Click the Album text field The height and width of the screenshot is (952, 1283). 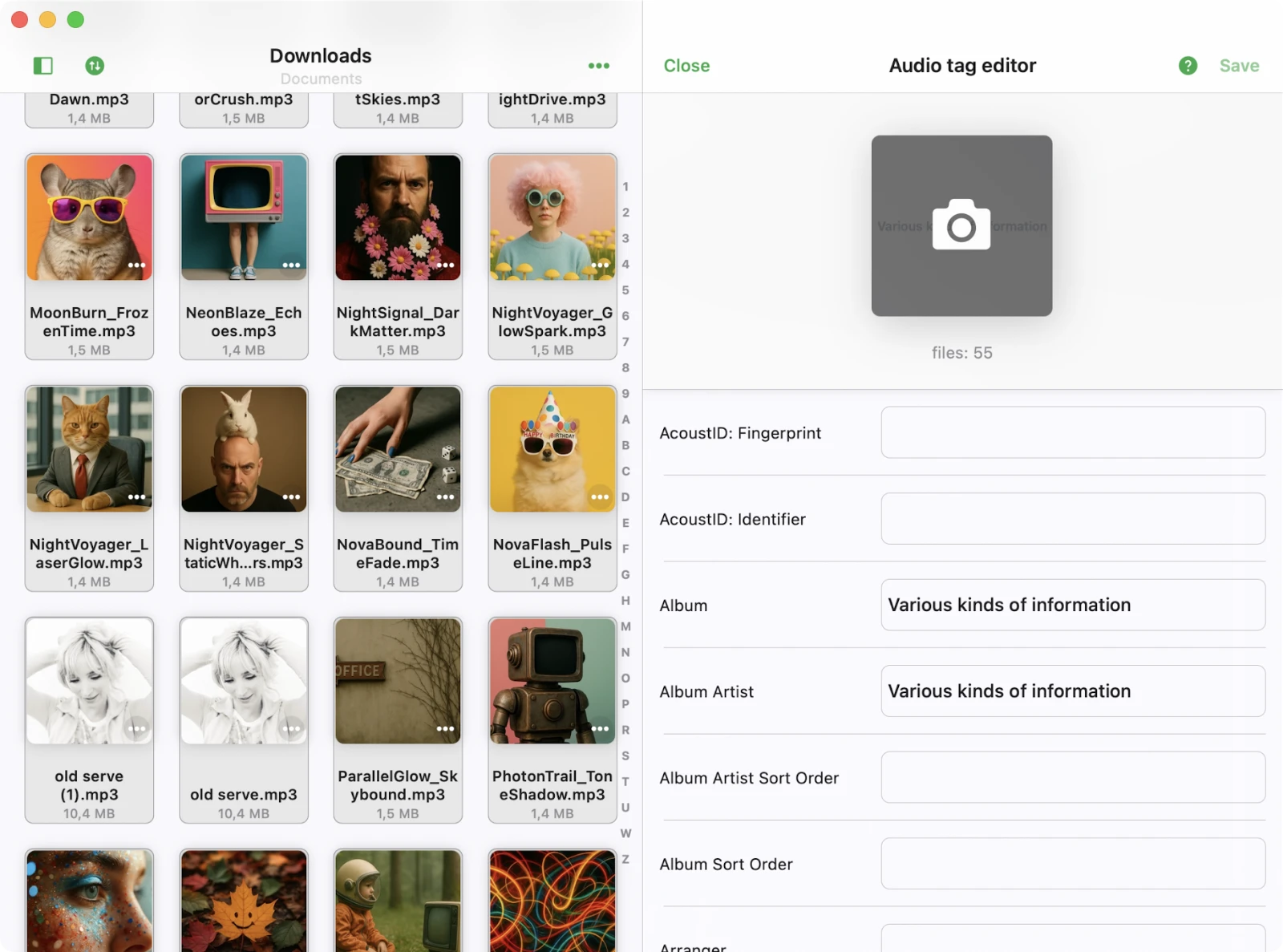click(1072, 605)
